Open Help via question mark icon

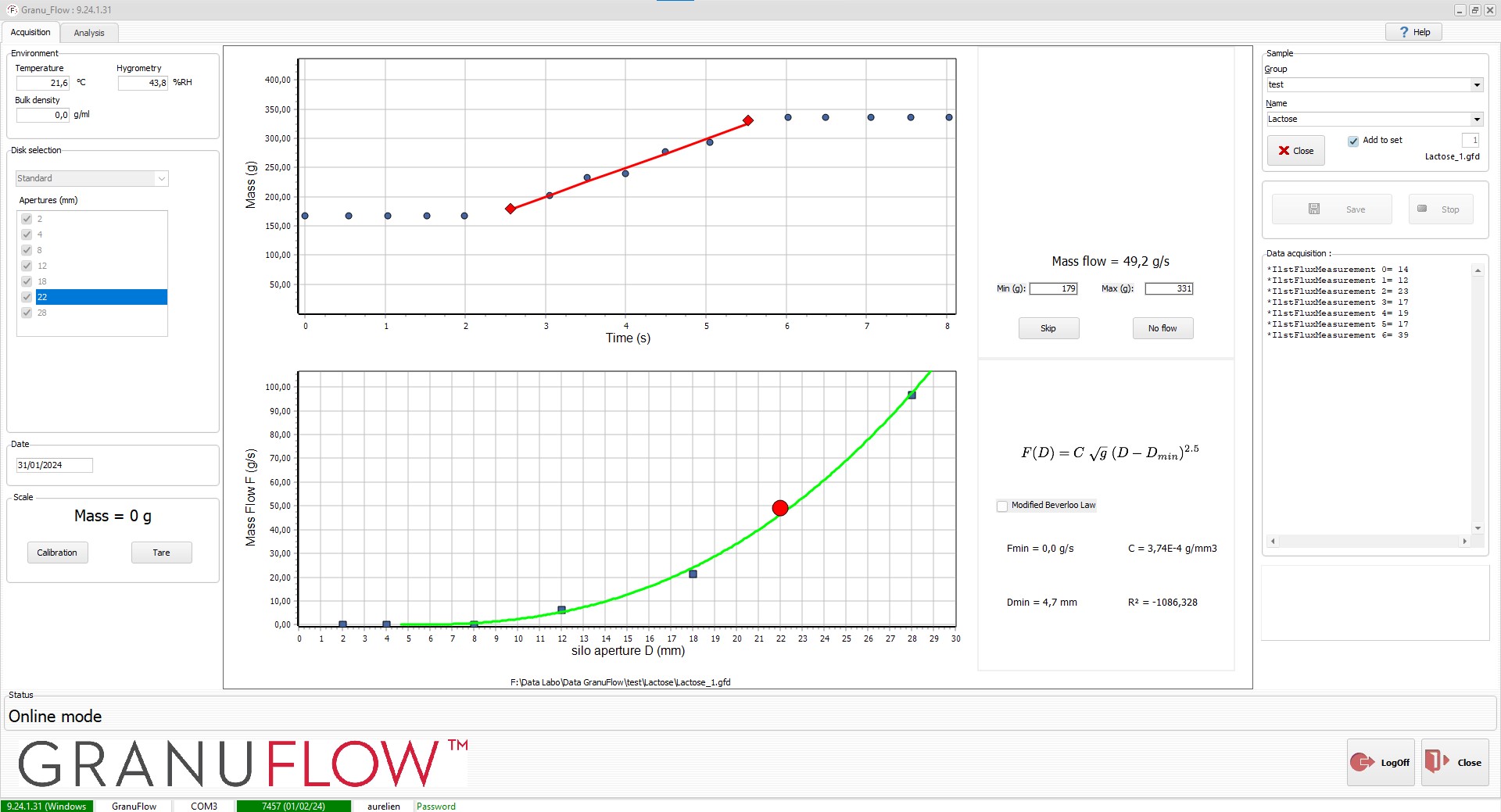(x=1404, y=32)
